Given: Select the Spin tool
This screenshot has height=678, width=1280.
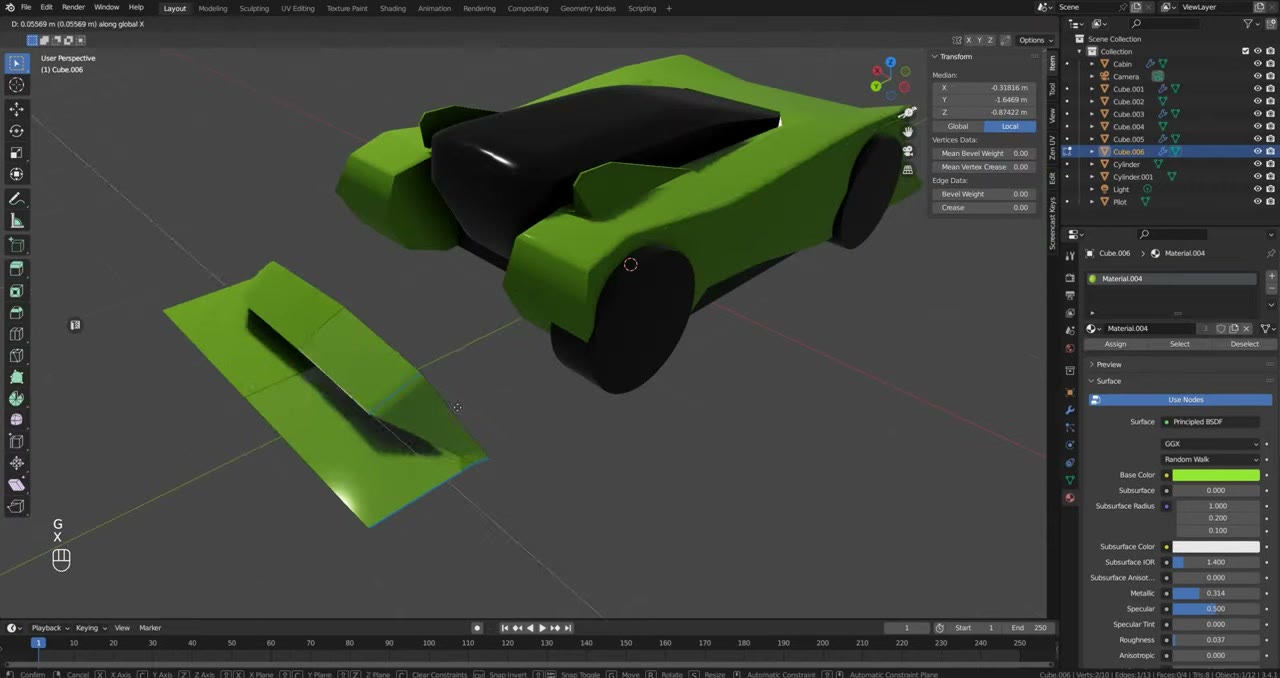Looking at the screenshot, I should click(x=16, y=398).
